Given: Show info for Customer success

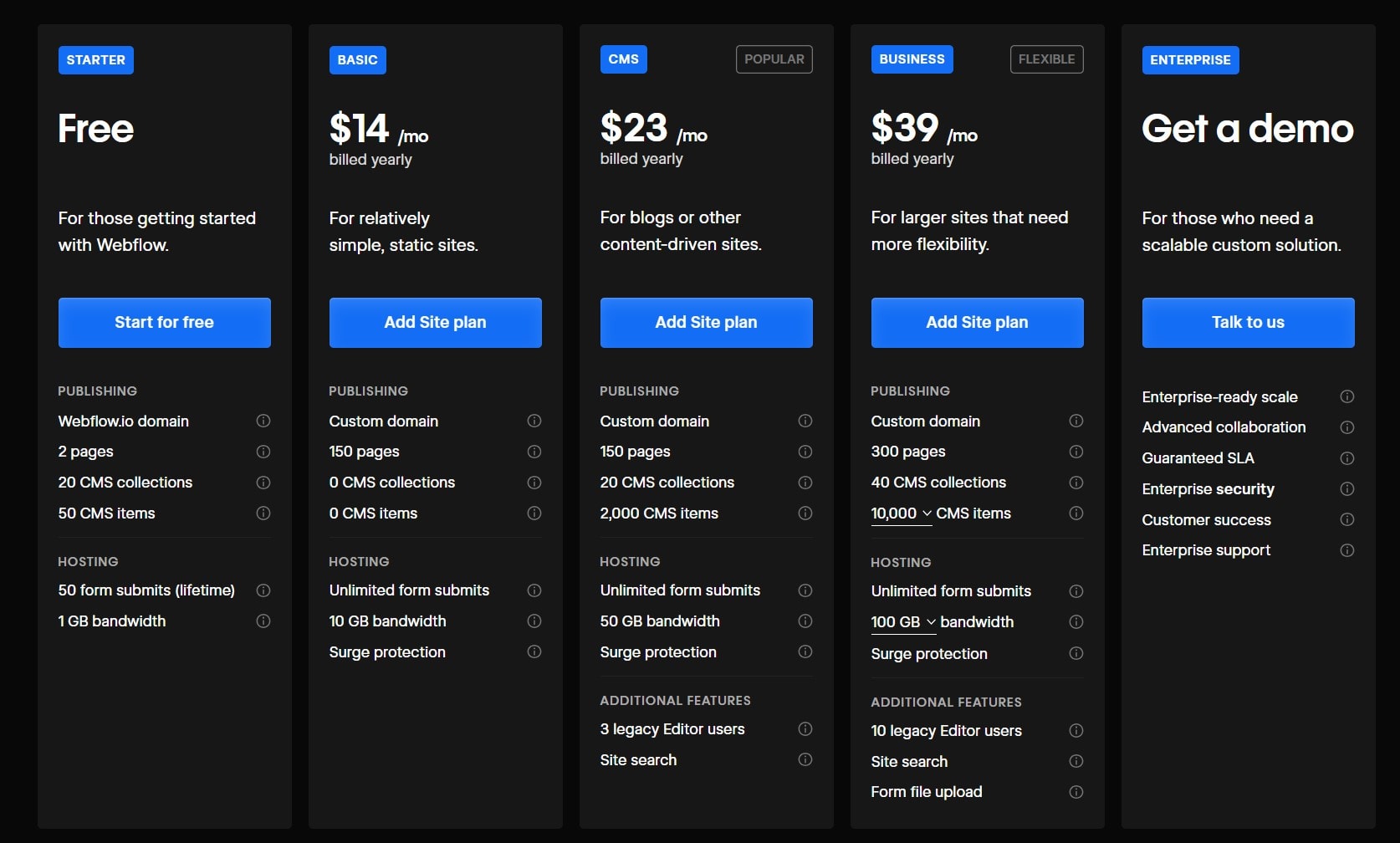Looking at the screenshot, I should click(x=1347, y=519).
